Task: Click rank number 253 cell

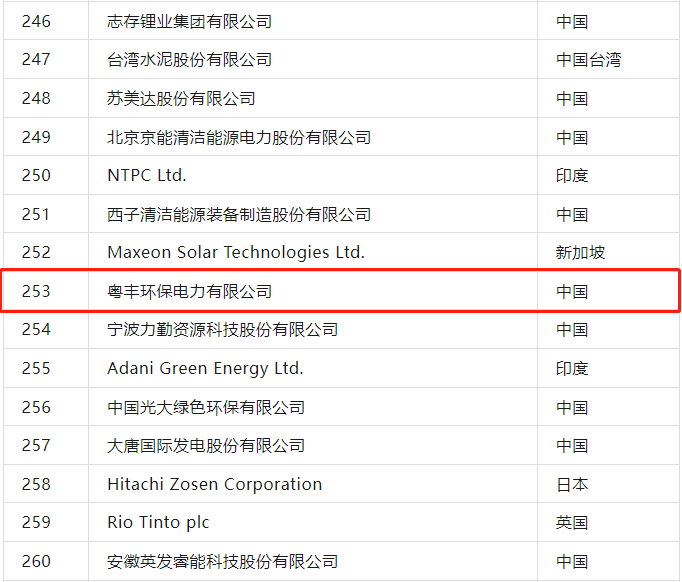Action: [36, 291]
